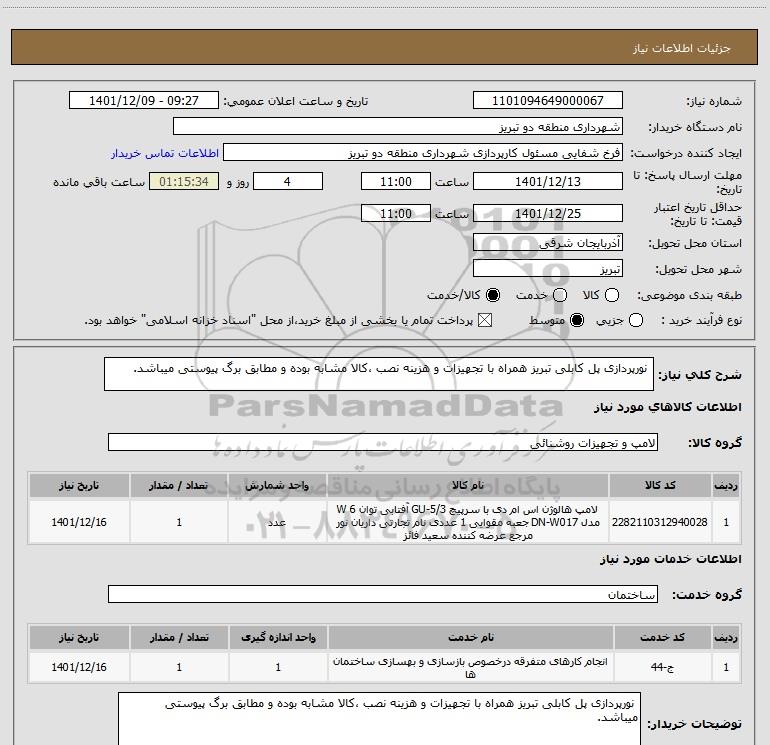
Task: Click the نام کالا column header
Action: pyautogui.click(x=468, y=485)
